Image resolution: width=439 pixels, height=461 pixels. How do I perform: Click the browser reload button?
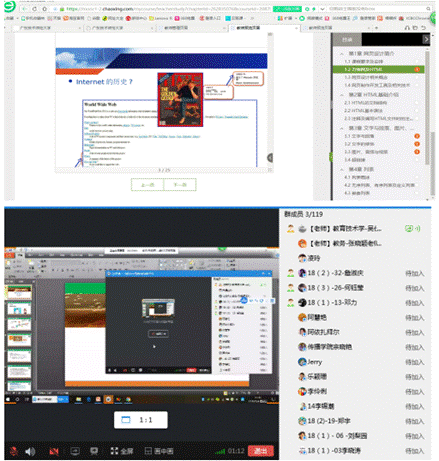coord(34,9)
